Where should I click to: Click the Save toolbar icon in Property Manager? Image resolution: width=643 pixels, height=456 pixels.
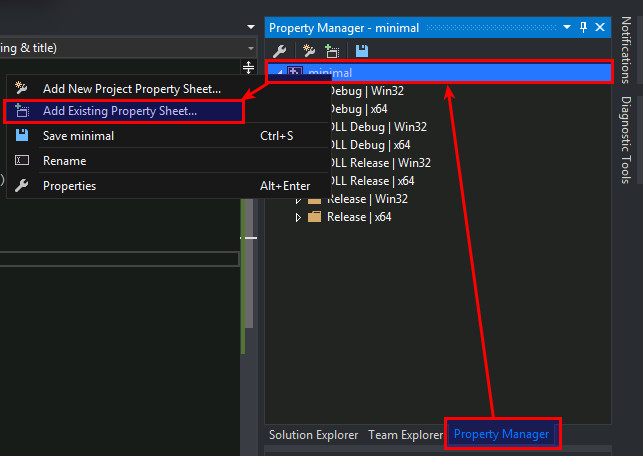[x=362, y=51]
